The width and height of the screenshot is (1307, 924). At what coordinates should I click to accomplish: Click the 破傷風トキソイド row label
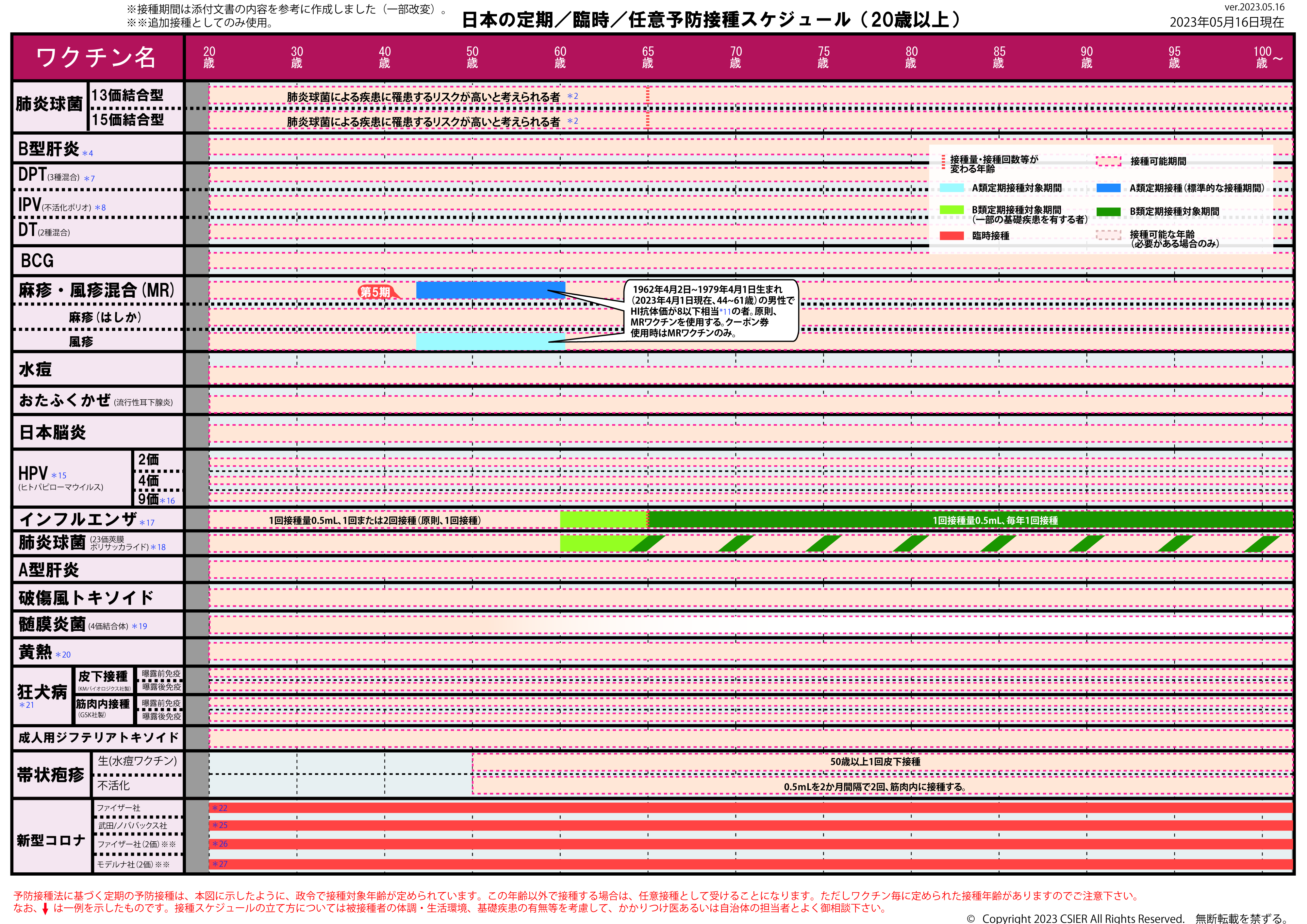click(86, 598)
